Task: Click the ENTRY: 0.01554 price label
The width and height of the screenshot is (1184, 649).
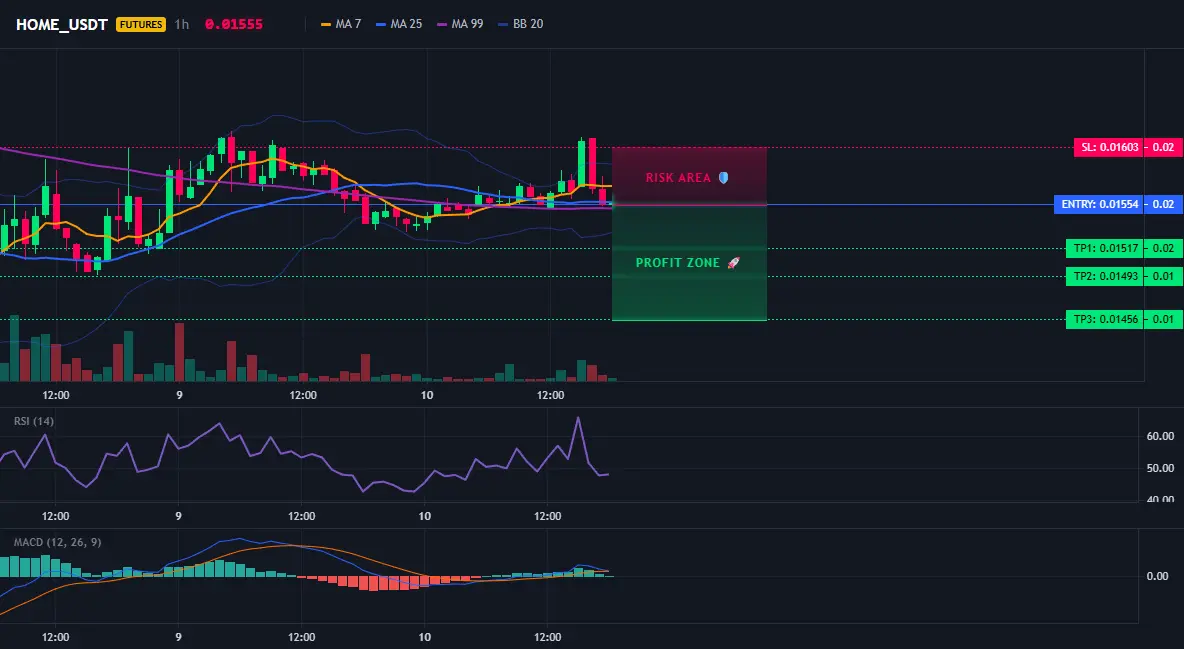Action: (1099, 204)
